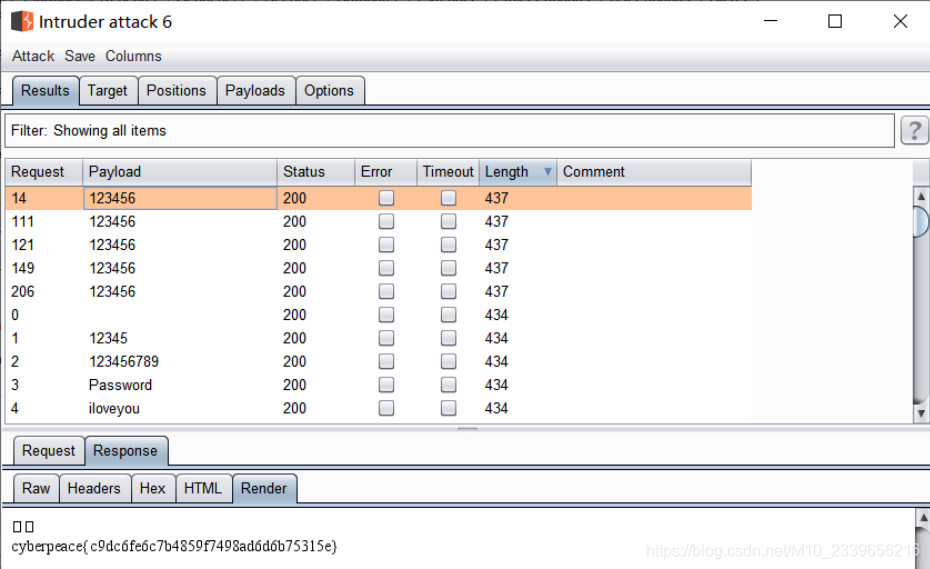Sort by the Request column header
This screenshot has width=930, height=569.
pos(44,172)
